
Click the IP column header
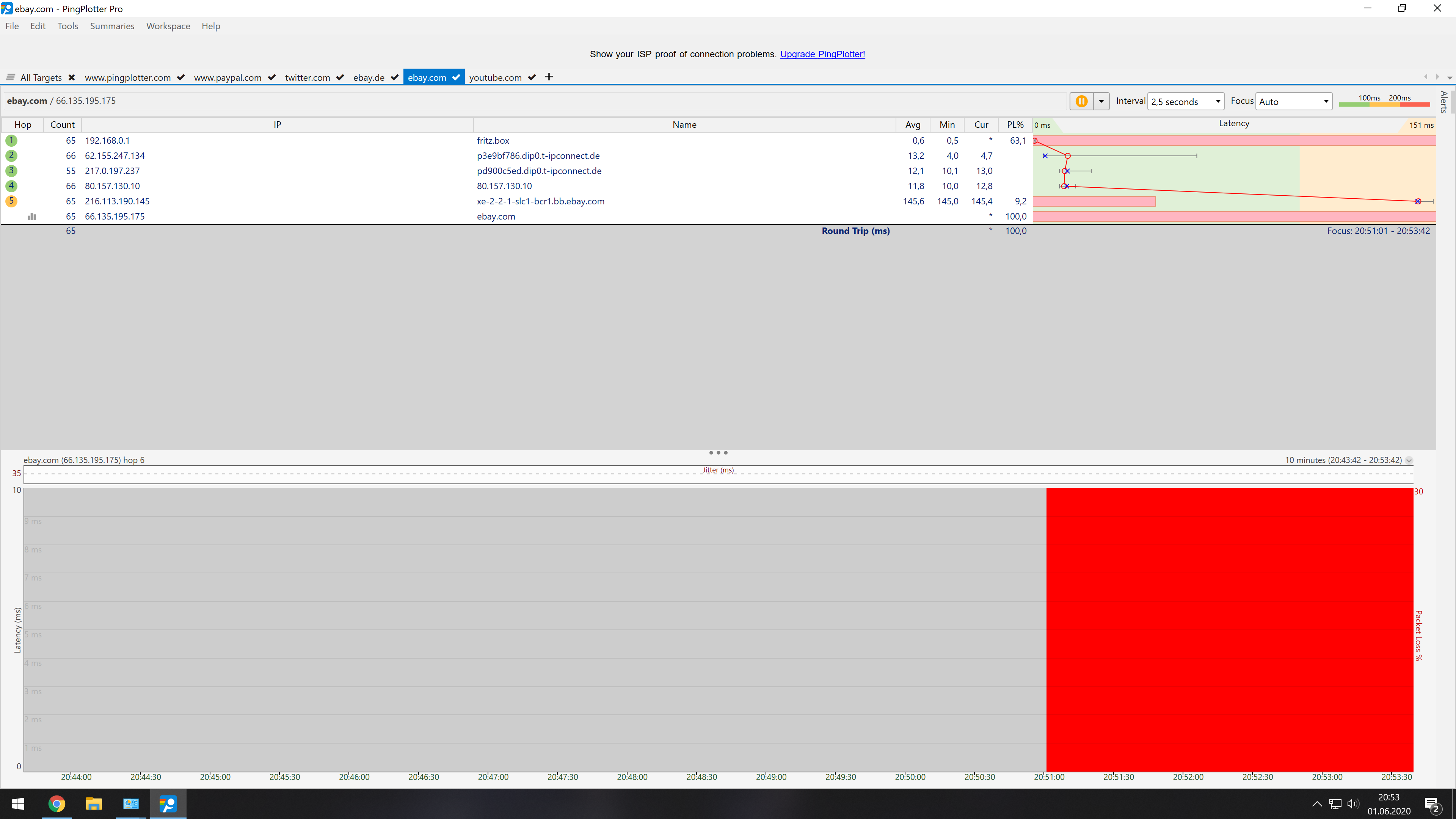277,125
